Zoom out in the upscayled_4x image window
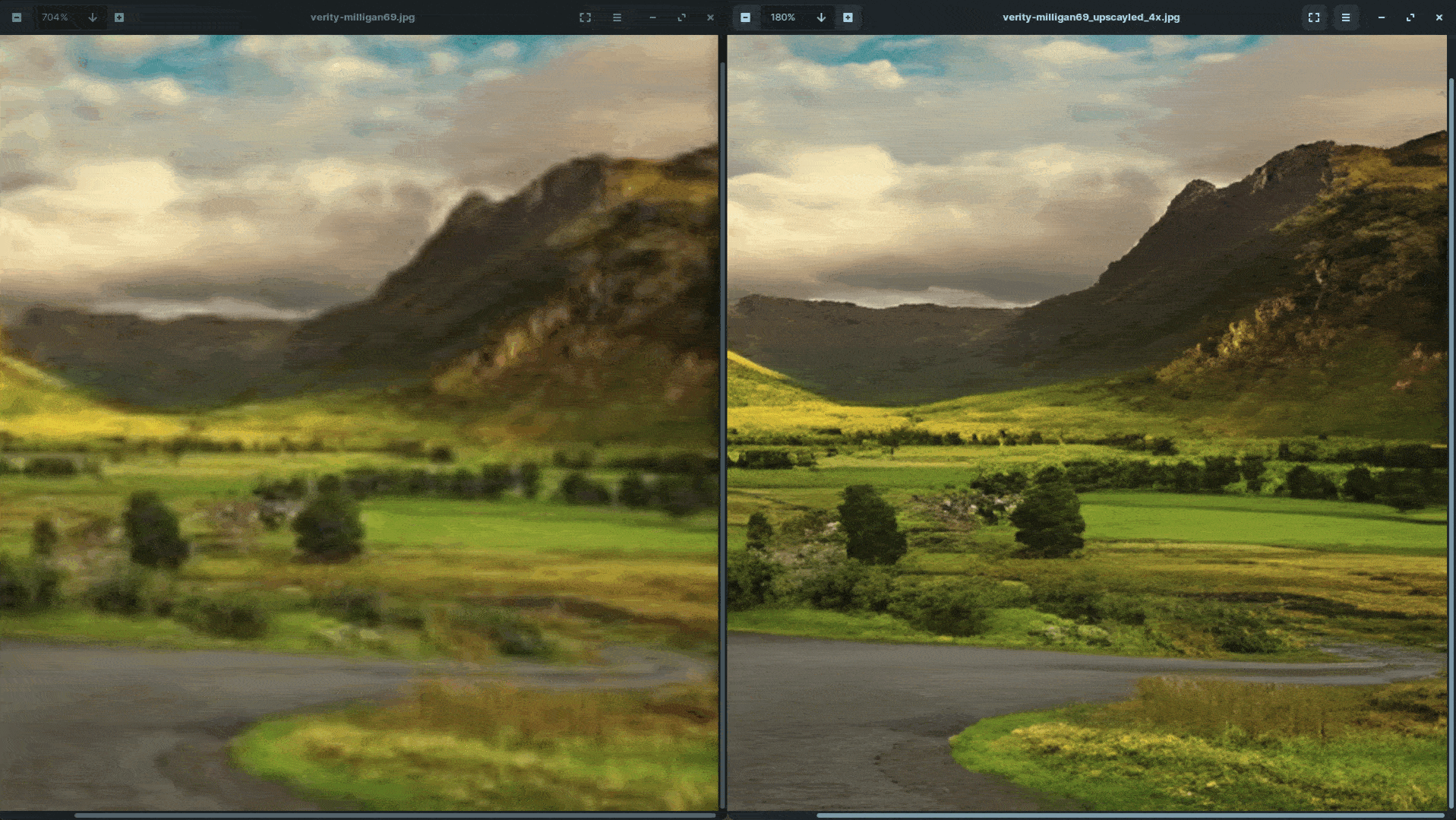1456x820 pixels. tap(745, 17)
